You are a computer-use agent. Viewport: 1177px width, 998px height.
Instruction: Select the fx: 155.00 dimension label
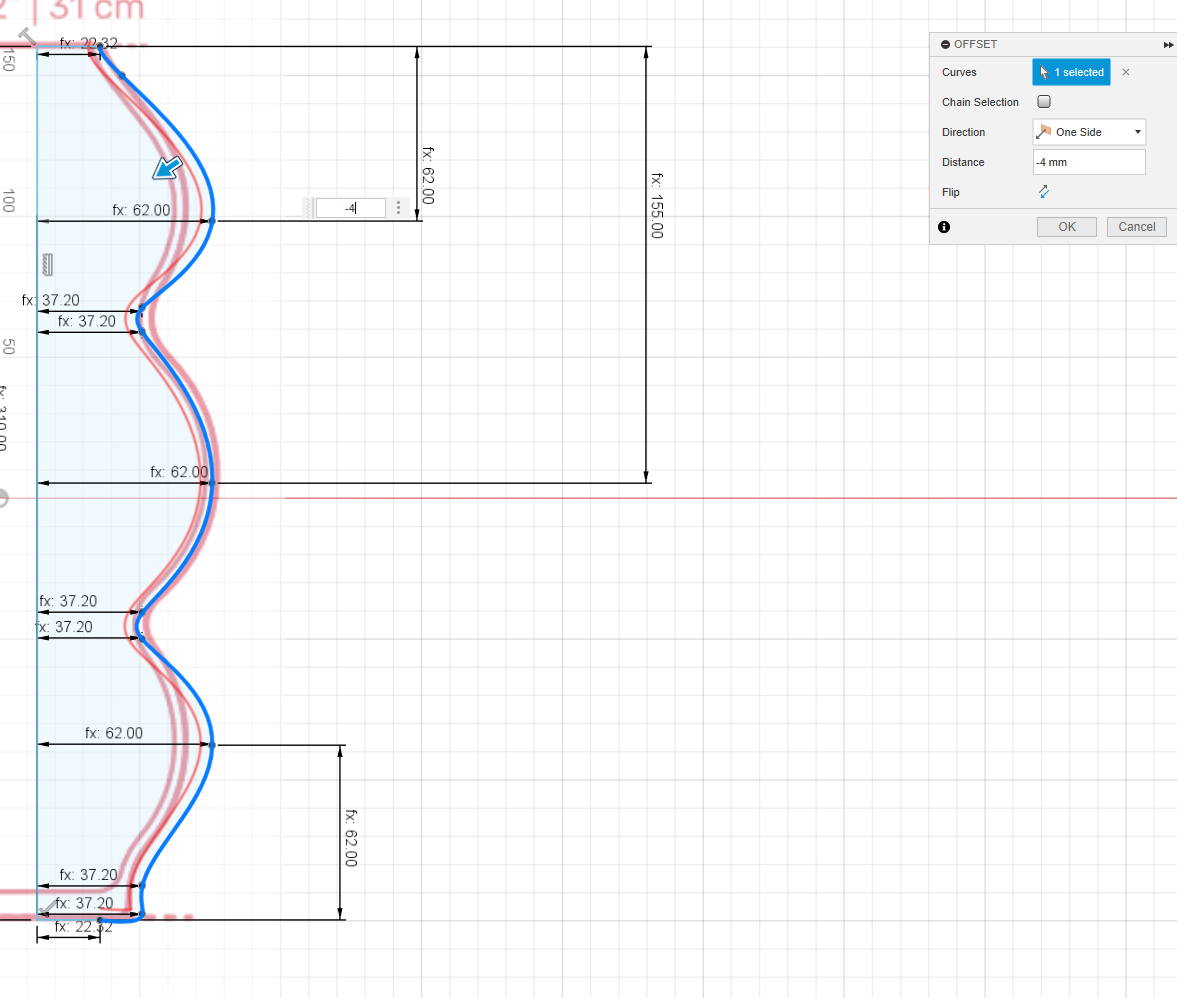[657, 205]
